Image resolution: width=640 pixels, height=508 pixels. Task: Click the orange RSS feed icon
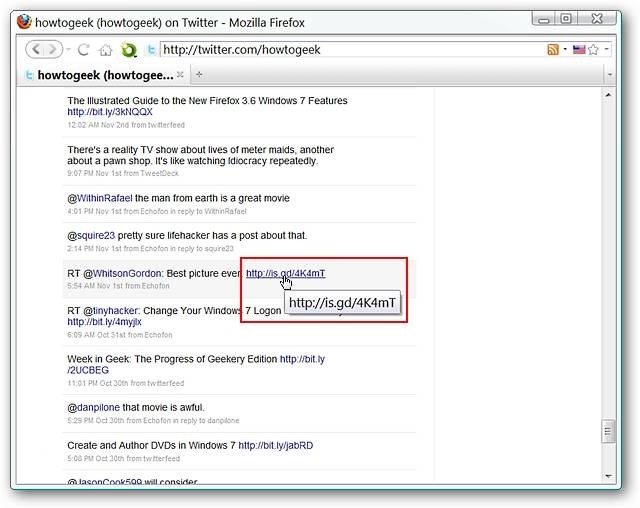tap(553, 50)
